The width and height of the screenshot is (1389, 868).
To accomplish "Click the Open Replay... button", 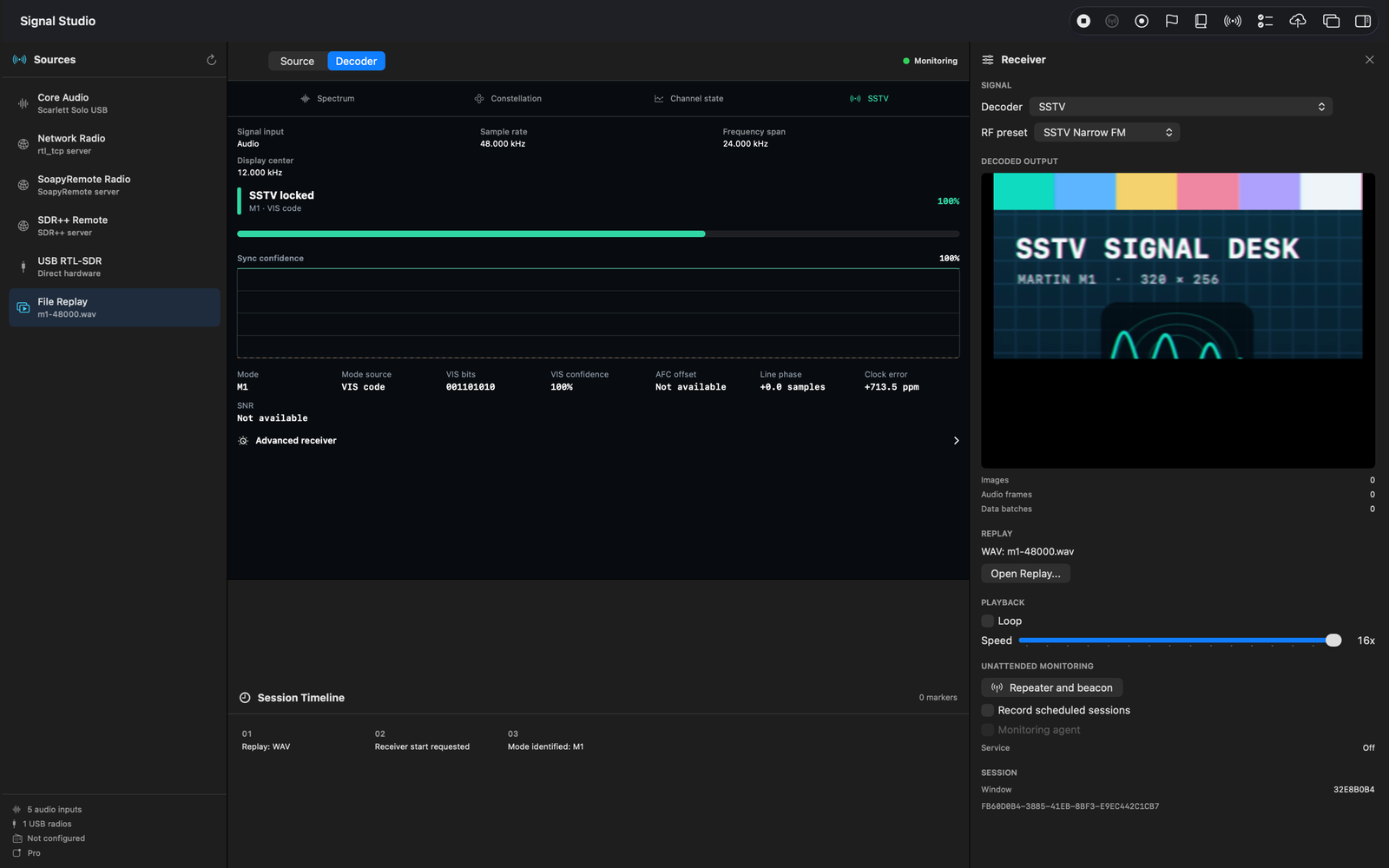I will pos(1025,574).
